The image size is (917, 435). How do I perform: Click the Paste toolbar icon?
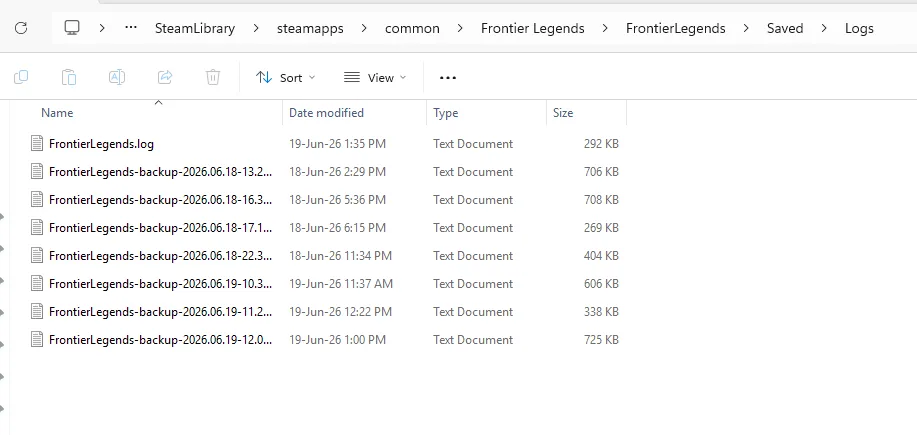[x=69, y=77]
